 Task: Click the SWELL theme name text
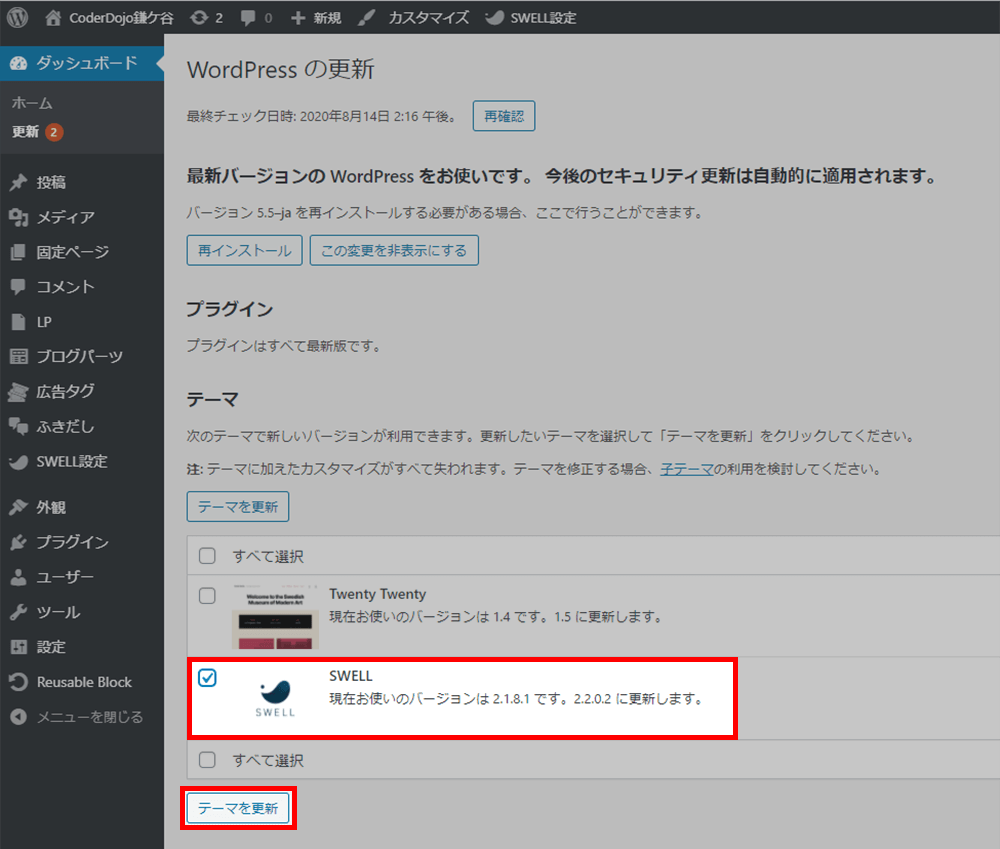tap(351, 676)
